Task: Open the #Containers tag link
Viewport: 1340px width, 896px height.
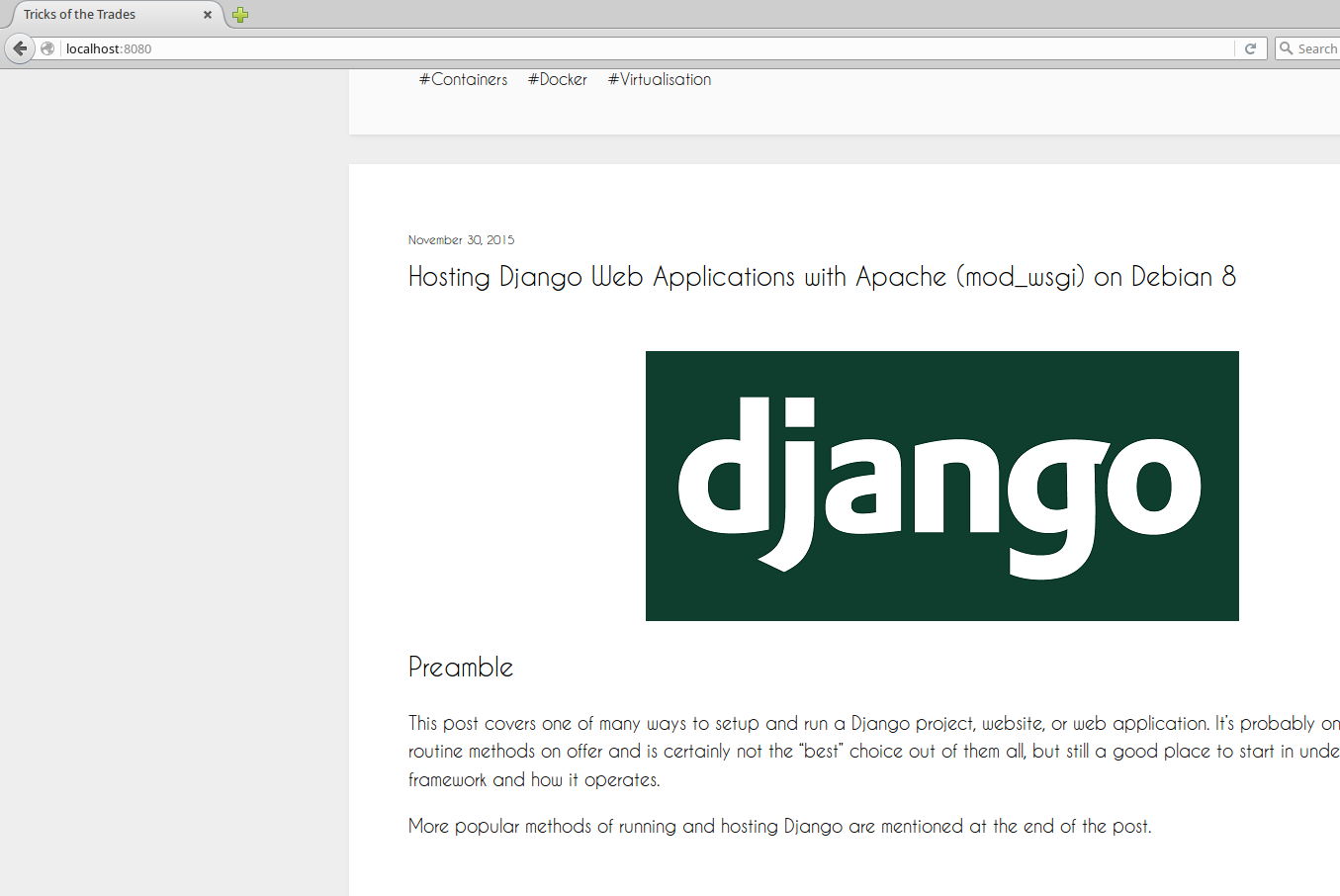Action: [463, 79]
